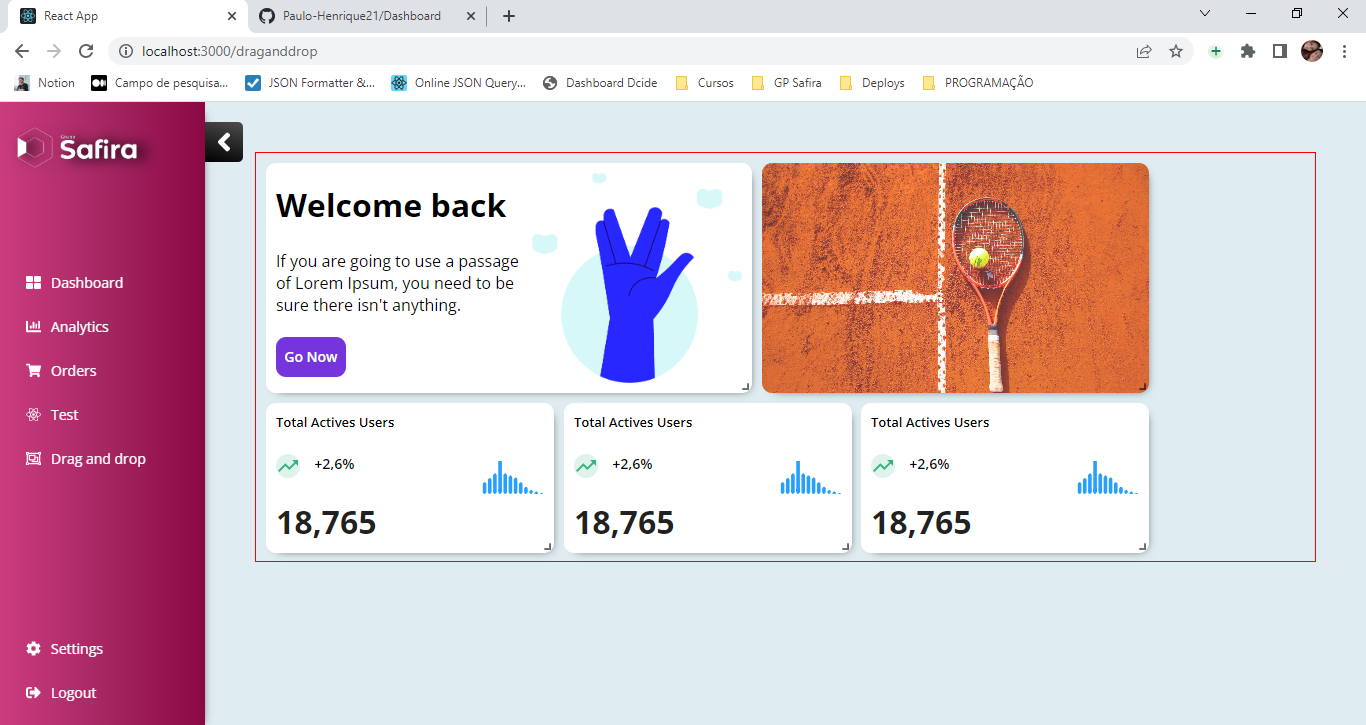Click the resize handle of the tennis image card
Image resolution: width=1366 pixels, height=725 pixels.
[1142, 386]
